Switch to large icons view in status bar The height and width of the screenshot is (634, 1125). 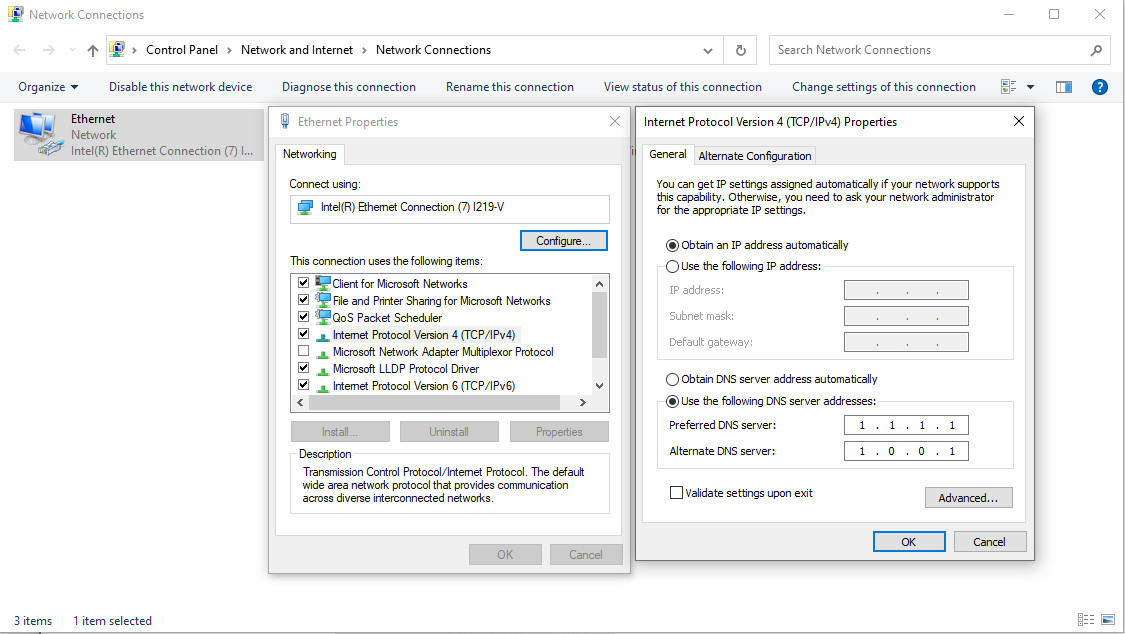1107,621
